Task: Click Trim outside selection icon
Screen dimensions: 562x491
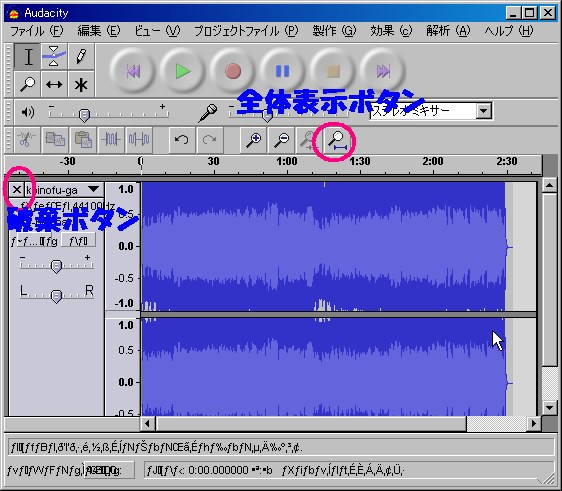Action: tap(111, 139)
